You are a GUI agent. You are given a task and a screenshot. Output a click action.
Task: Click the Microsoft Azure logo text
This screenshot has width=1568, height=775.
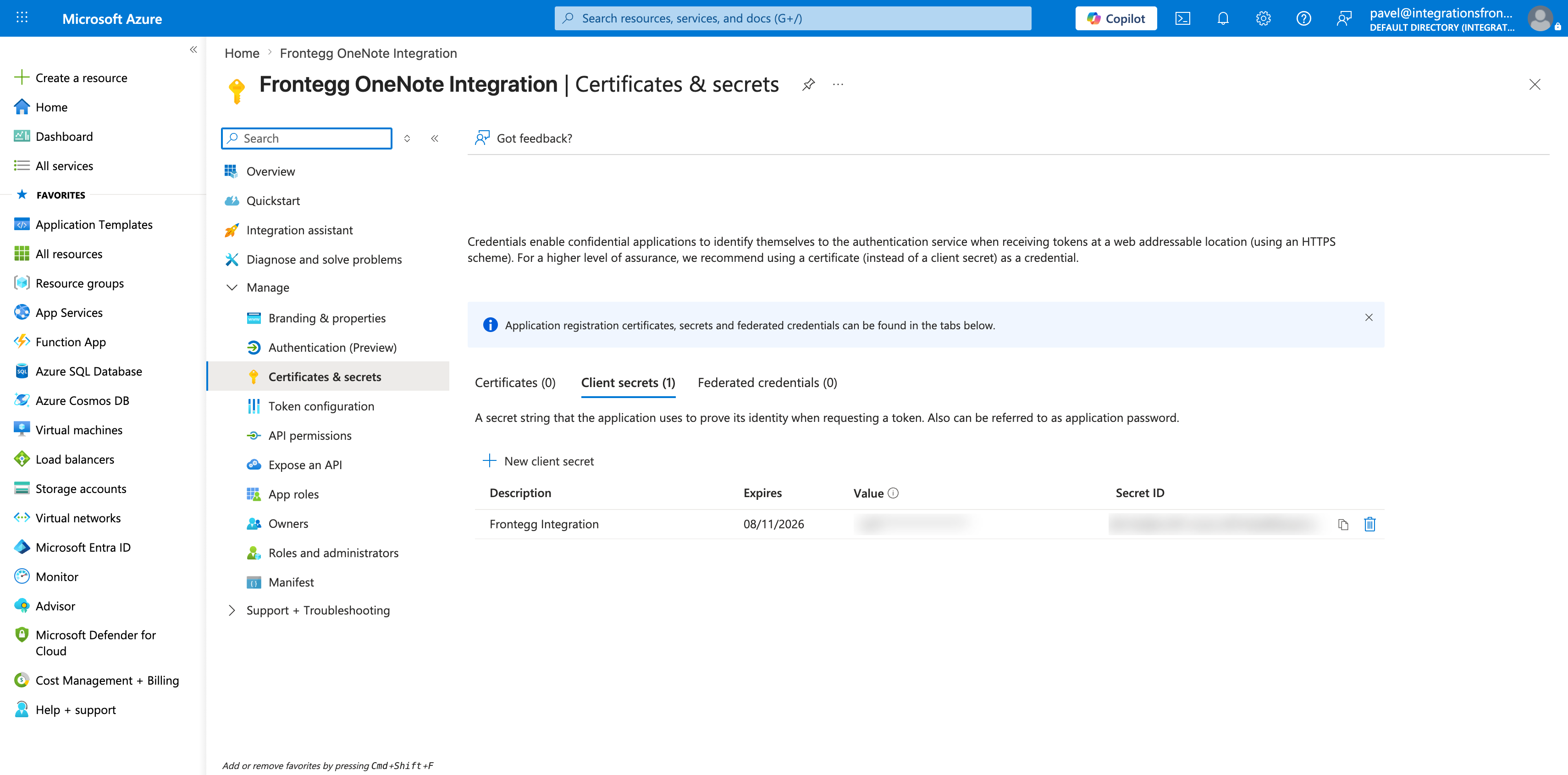(x=112, y=18)
